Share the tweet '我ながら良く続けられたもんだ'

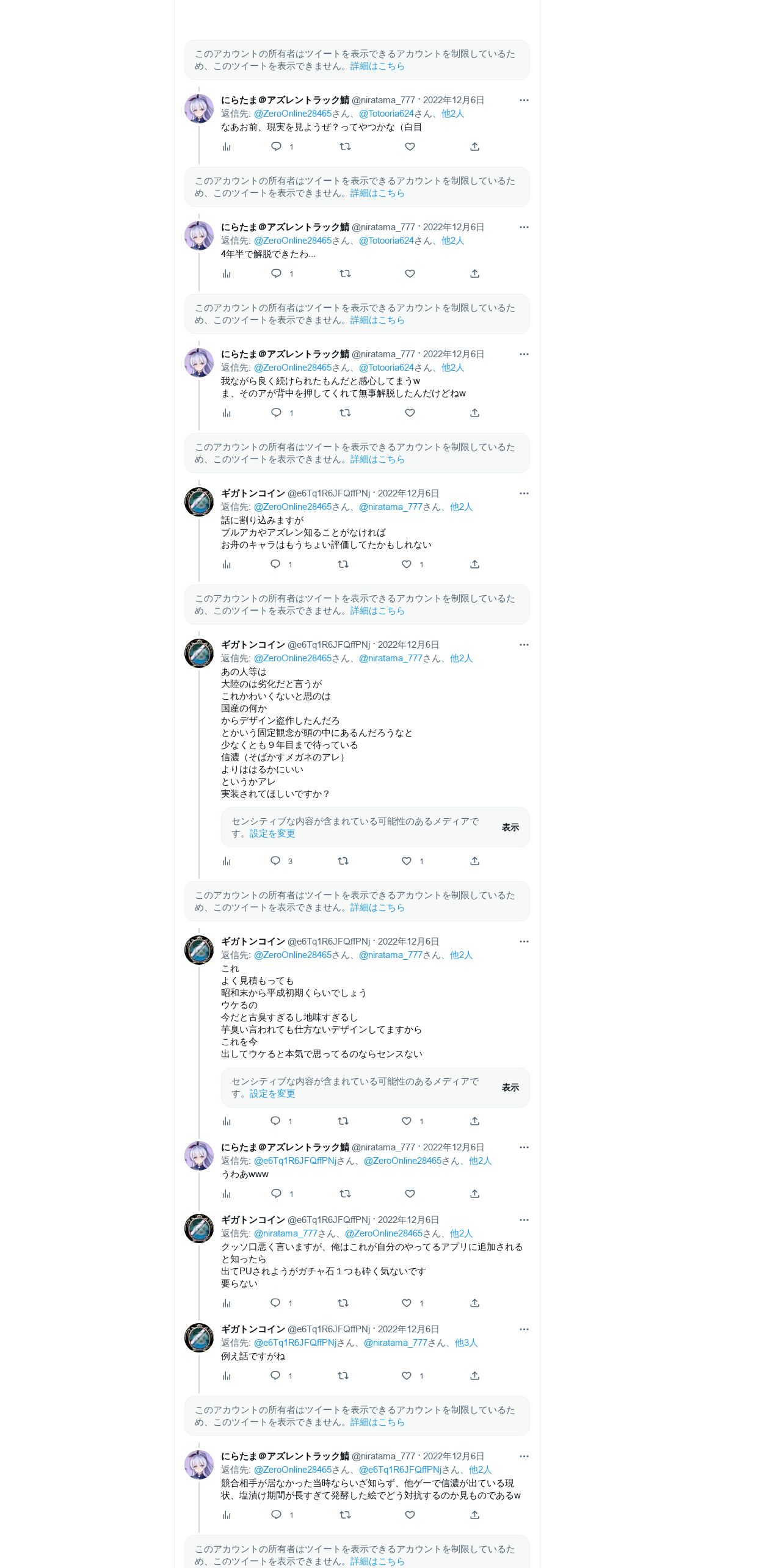click(474, 413)
